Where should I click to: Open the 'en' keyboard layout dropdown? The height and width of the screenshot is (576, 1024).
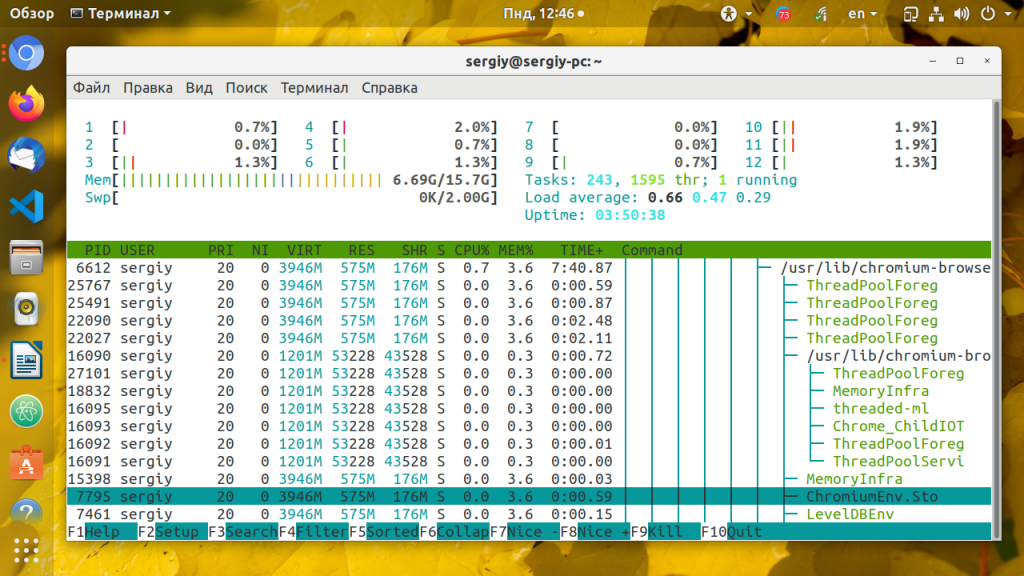pyautogui.click(x=862, y=14)
